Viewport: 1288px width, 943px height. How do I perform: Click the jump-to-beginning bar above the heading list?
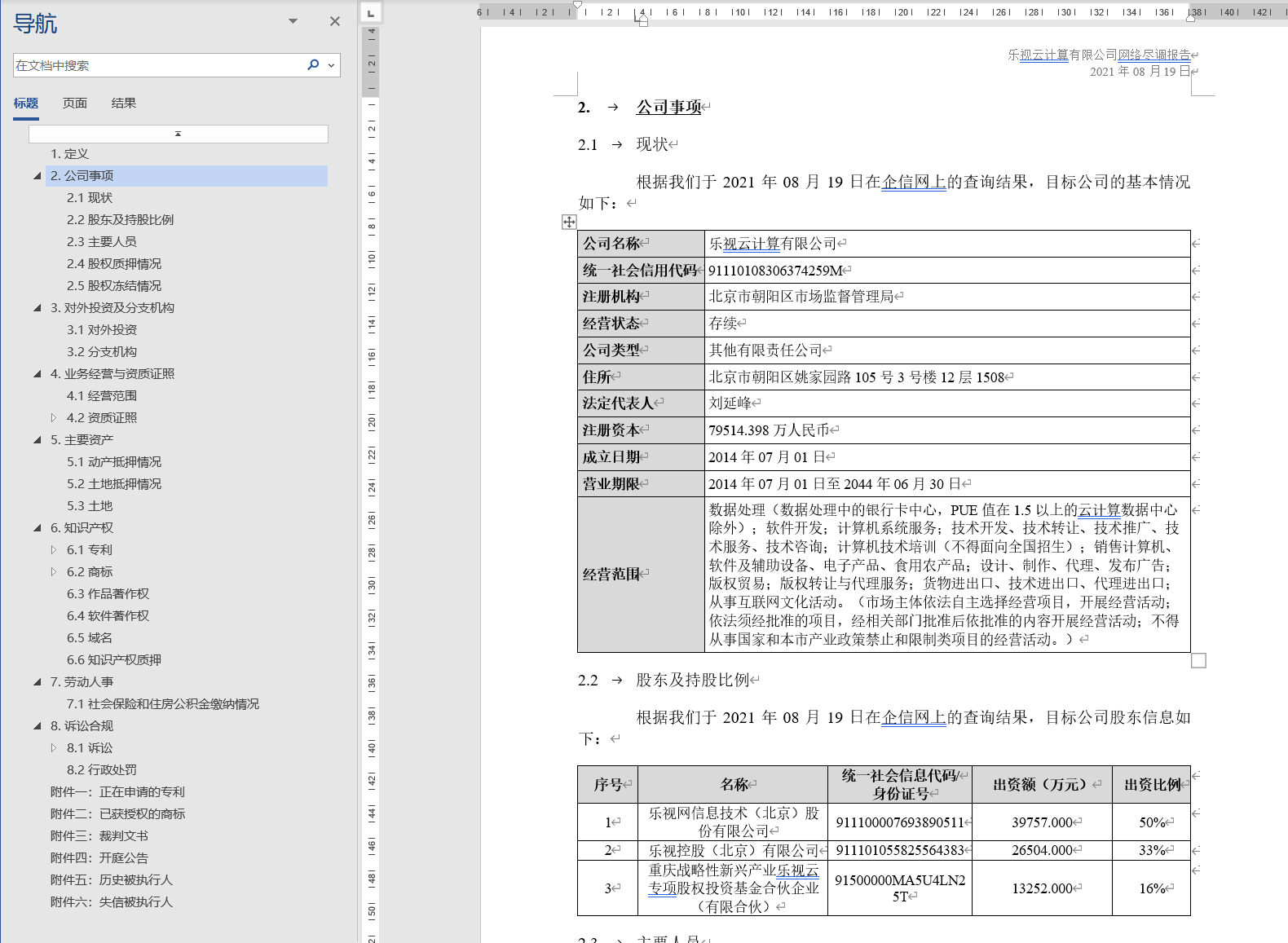point(178,134)
